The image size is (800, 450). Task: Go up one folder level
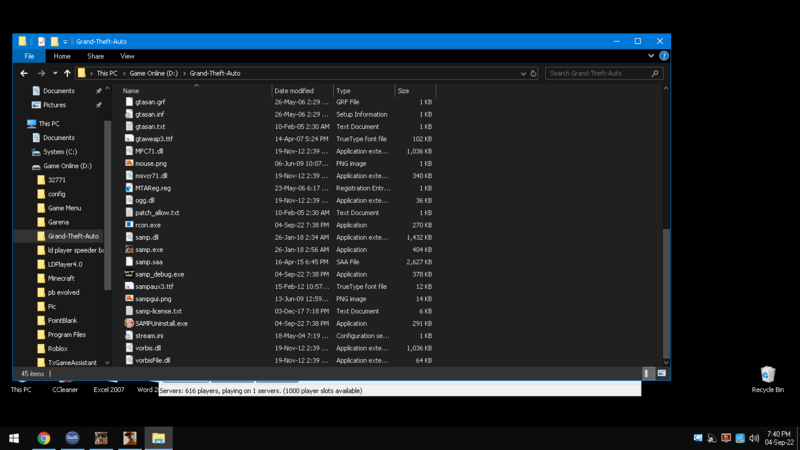[x=67, y=73]
